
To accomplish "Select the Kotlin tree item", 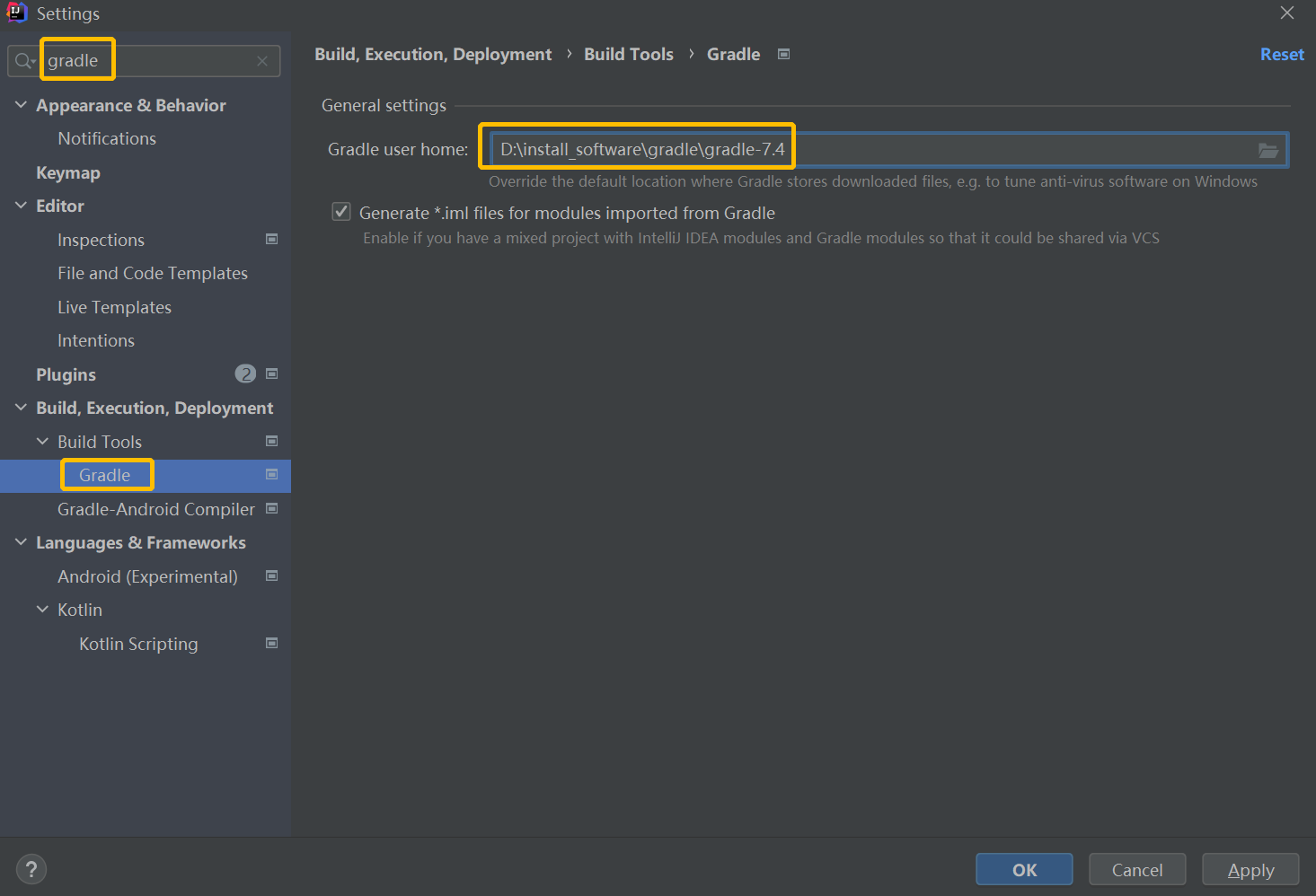I will 80,610.
